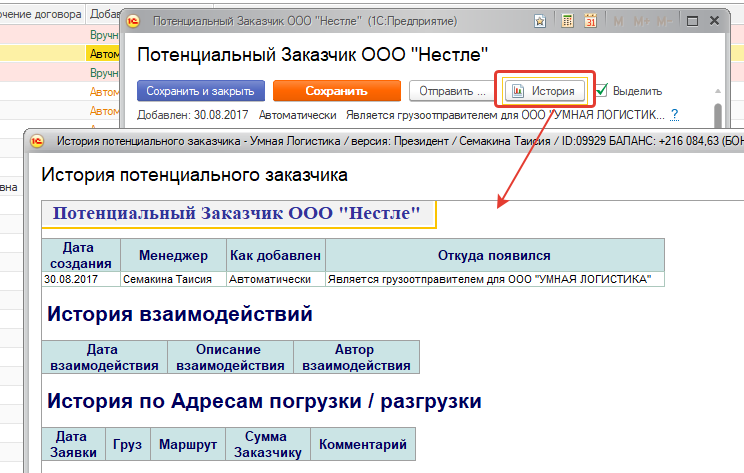Select 'Описание взаимодействия' column header
The image size is (744, 473).
pyautogui.click(x=230, y=357)
